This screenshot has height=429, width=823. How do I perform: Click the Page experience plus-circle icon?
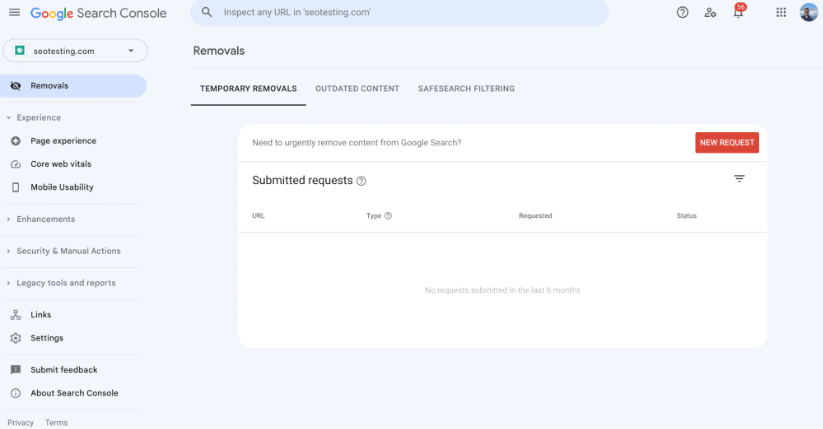(16, 141)
